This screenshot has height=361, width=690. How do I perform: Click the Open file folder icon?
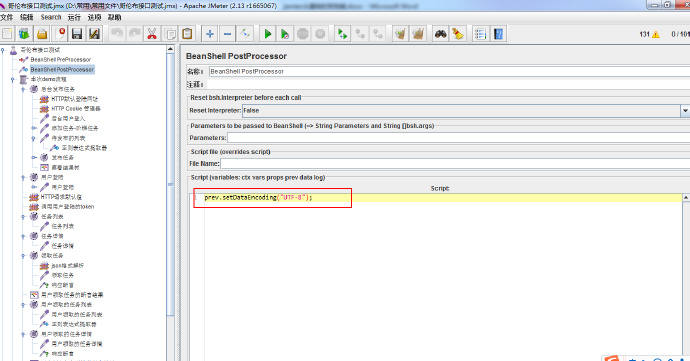[42, 34]
